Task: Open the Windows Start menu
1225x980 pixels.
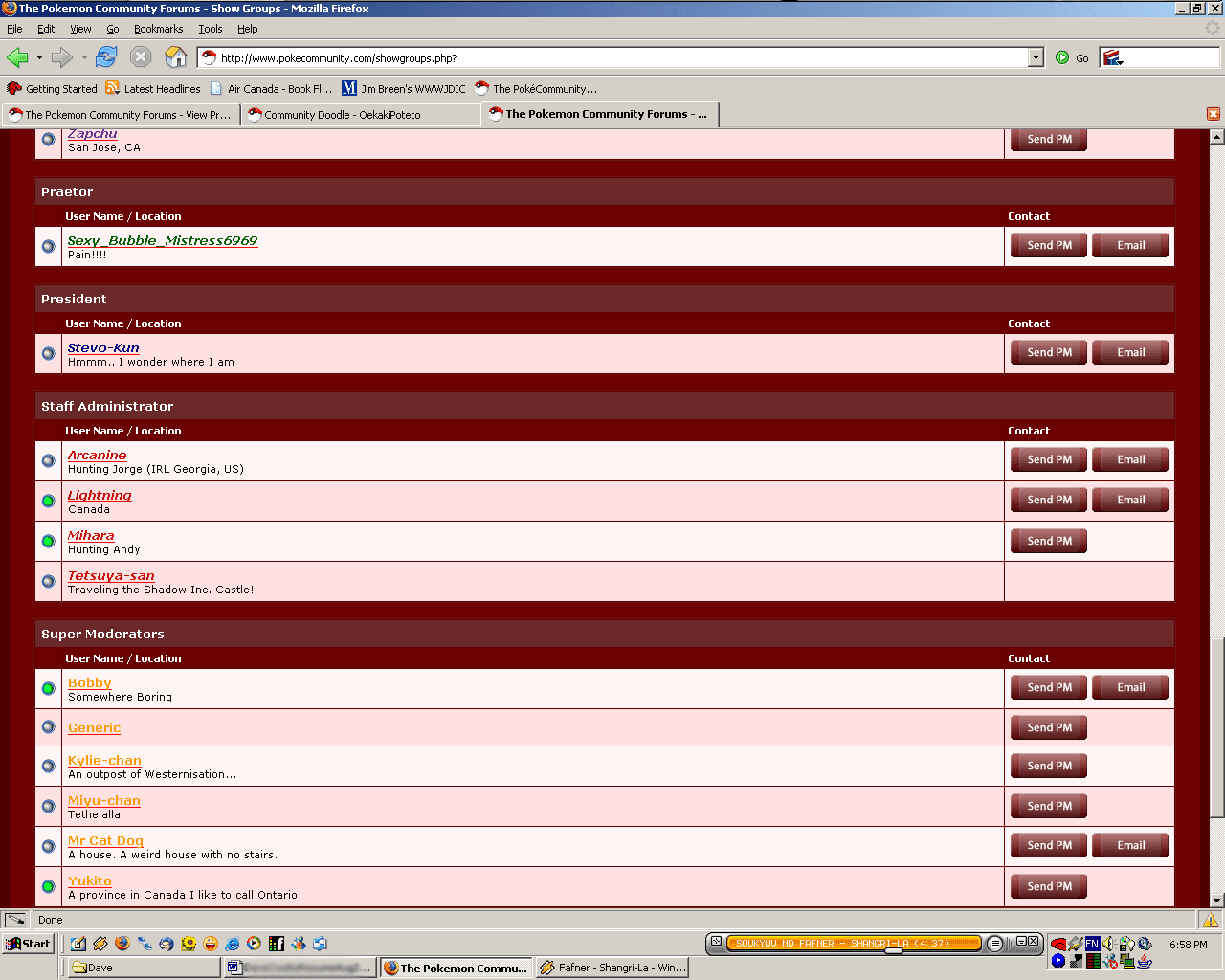Action: click(28, 944)
